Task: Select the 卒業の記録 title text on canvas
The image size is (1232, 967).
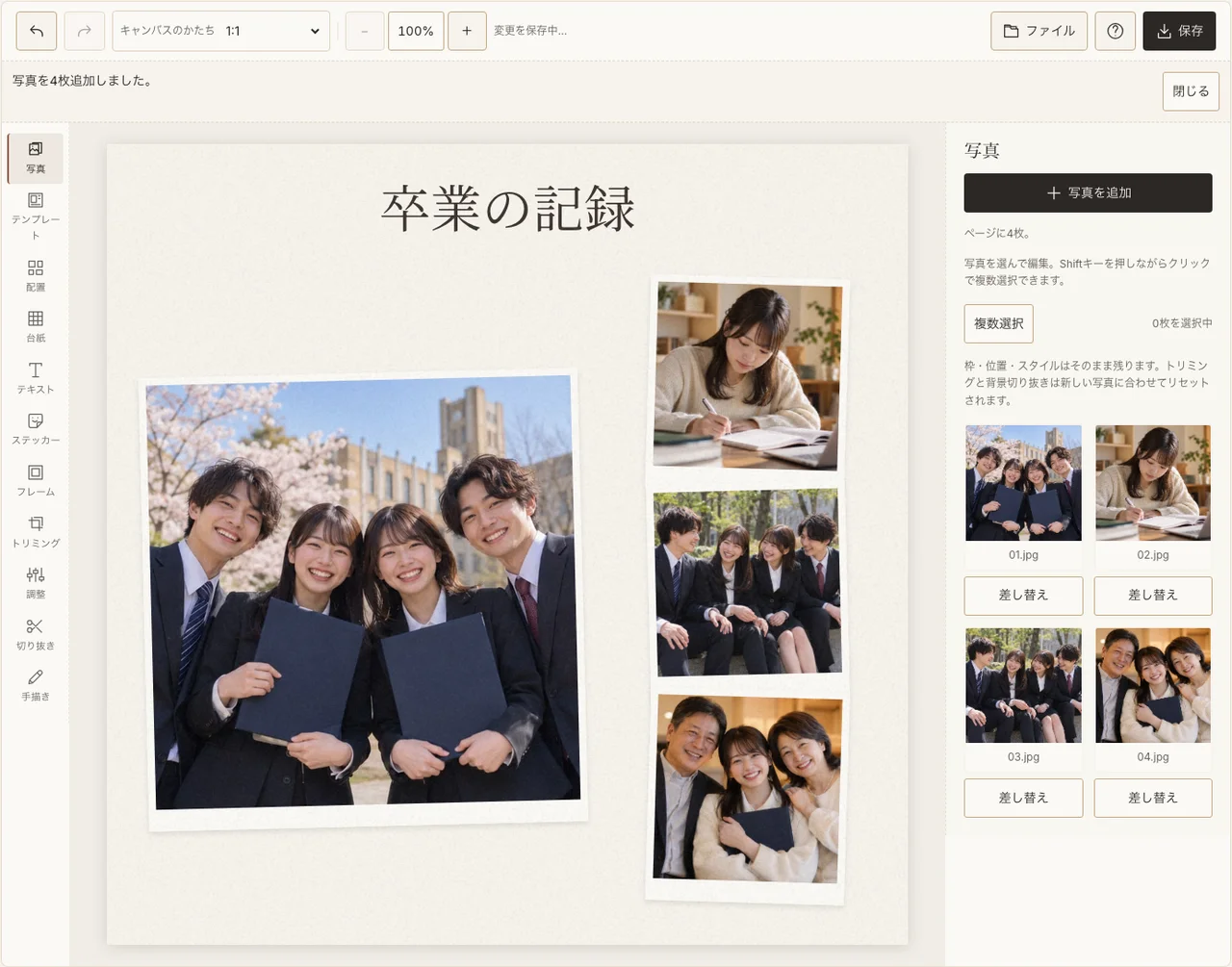Action: pyautogui.click(x=508, y=209)
